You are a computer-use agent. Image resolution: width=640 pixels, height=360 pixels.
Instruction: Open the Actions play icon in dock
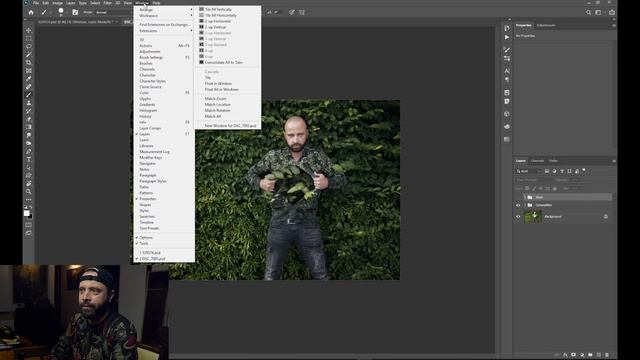point(507,37)
